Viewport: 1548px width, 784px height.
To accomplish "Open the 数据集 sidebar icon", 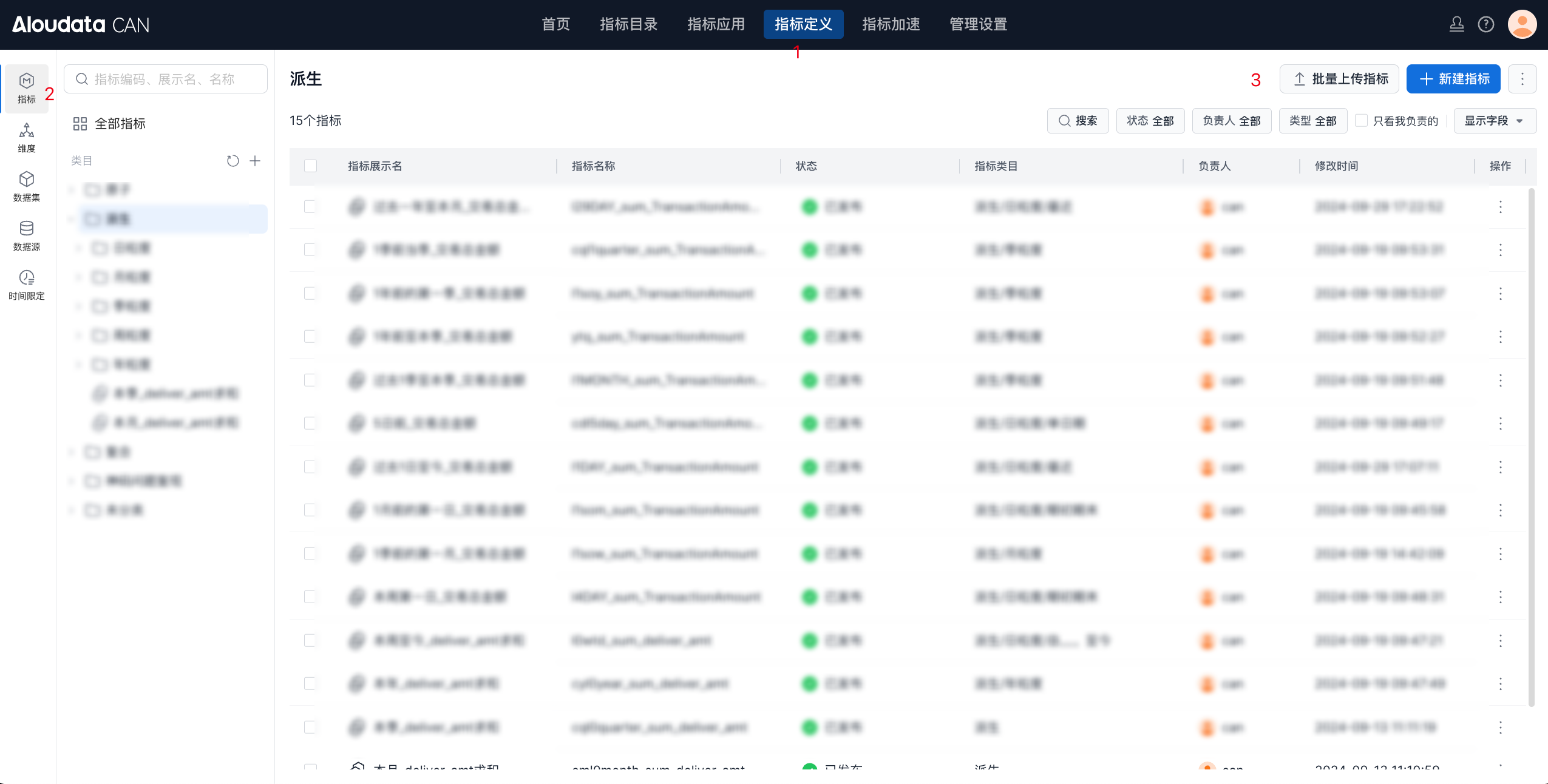I will [x=27, y=186].
